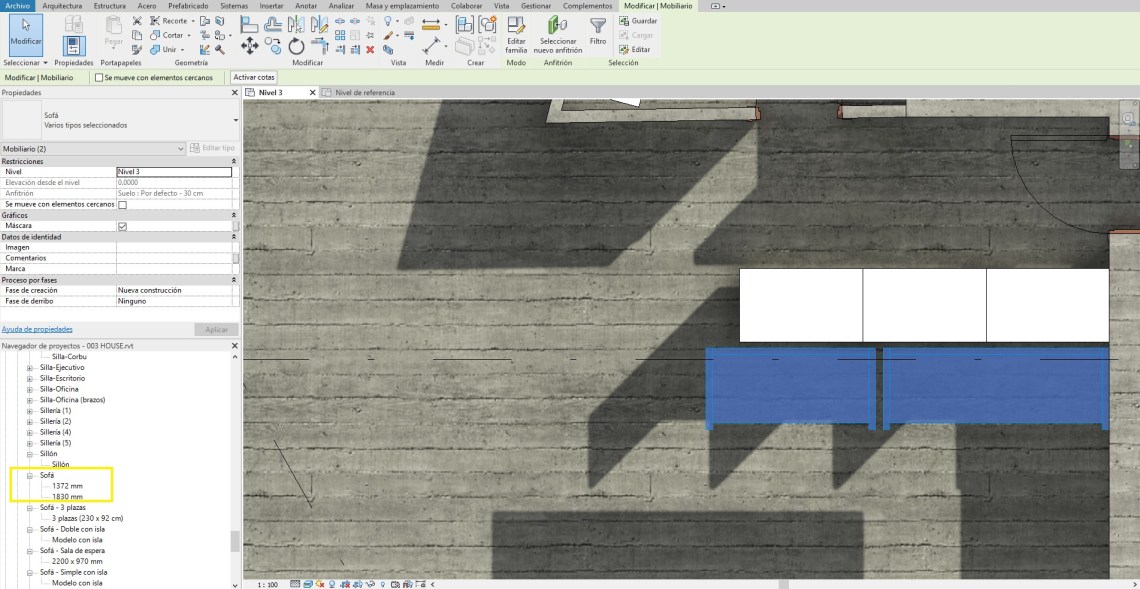Click the Nivel value input field
This screenshot has width=1140, height=589.
tap(174, 172)
